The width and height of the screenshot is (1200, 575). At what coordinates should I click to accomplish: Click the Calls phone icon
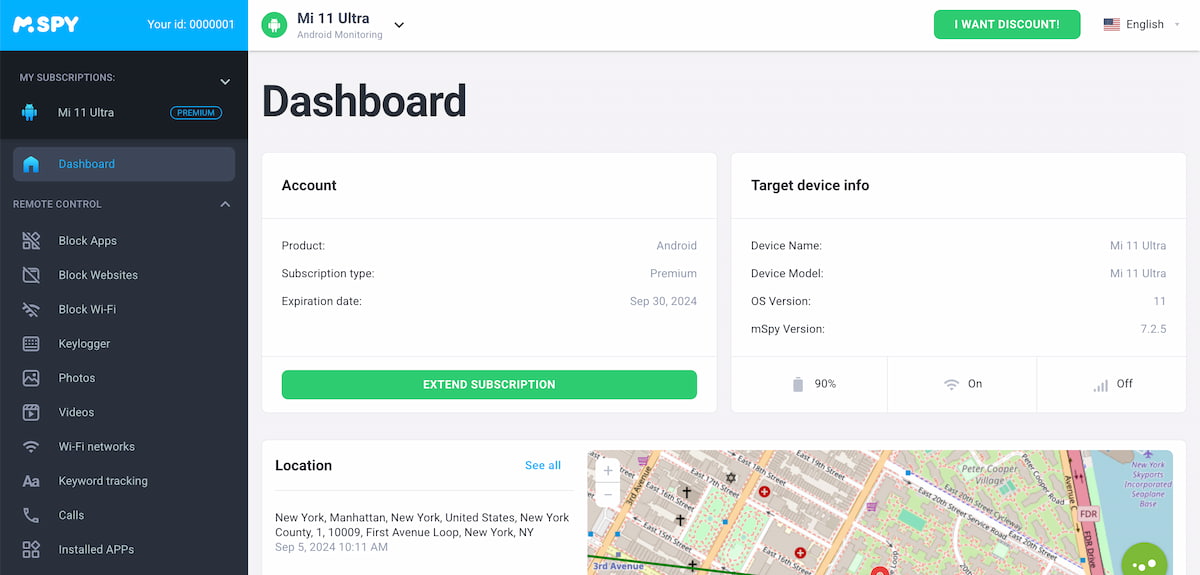click(31, 515)
